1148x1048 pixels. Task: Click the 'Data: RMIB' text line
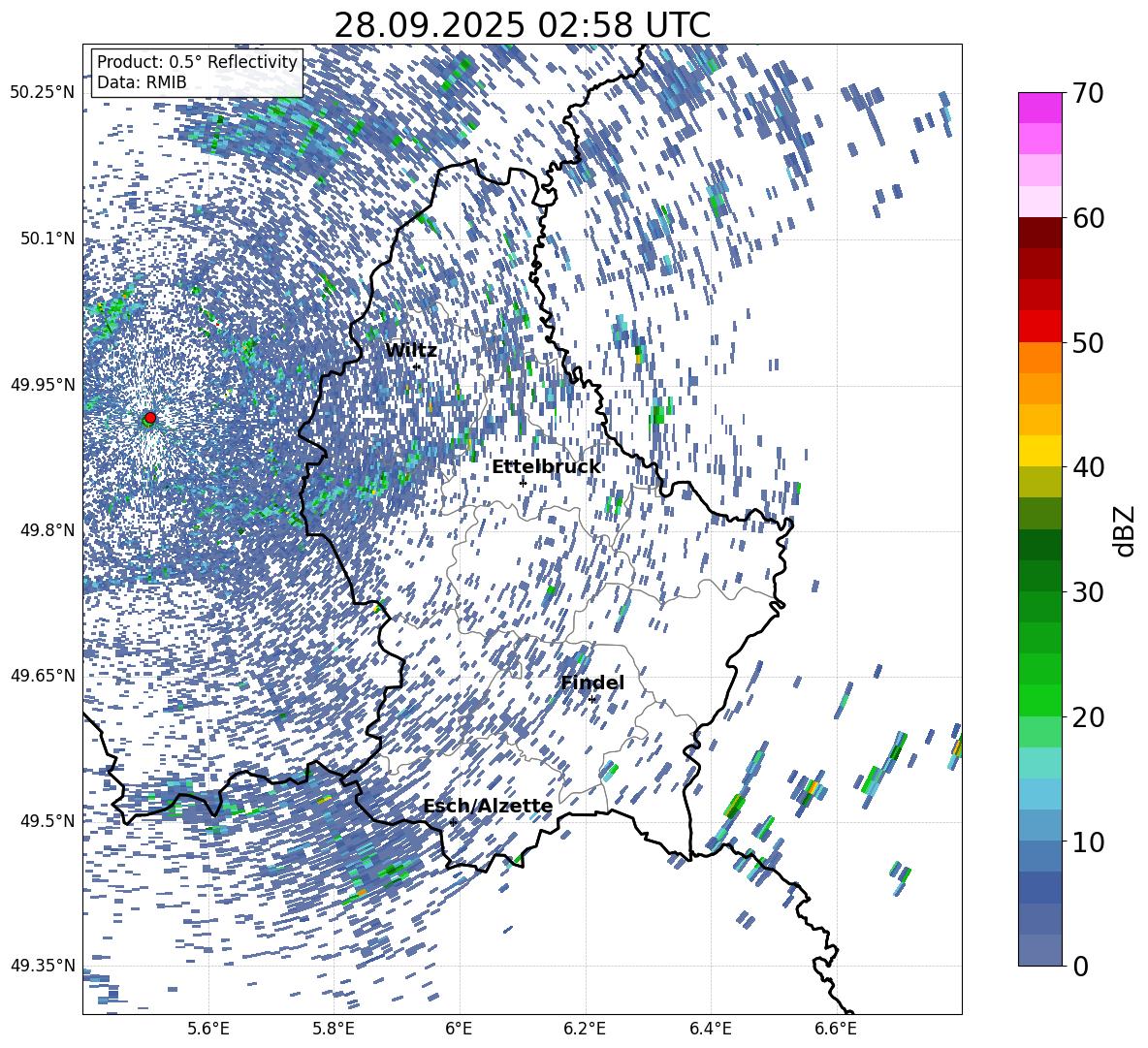tap(142, 82)
